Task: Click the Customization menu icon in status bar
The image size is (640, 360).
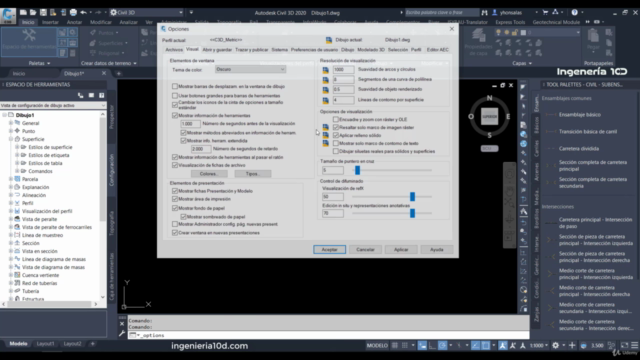Action: [635, 345]
